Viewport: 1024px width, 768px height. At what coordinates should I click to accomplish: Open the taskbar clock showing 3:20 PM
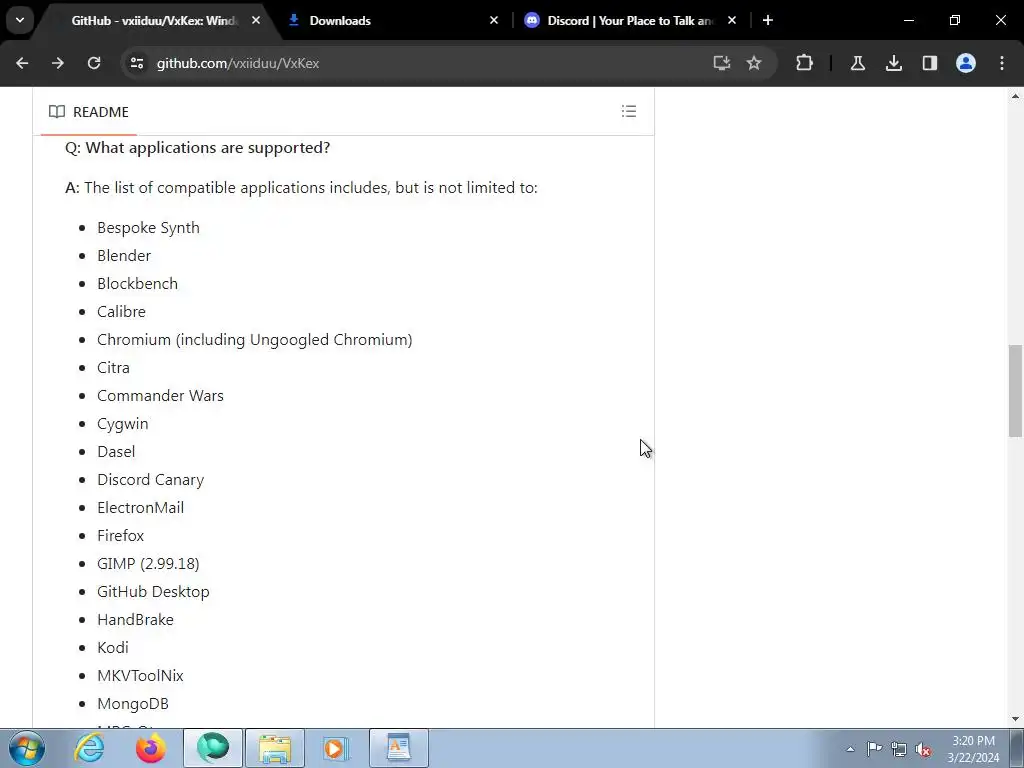973,749
